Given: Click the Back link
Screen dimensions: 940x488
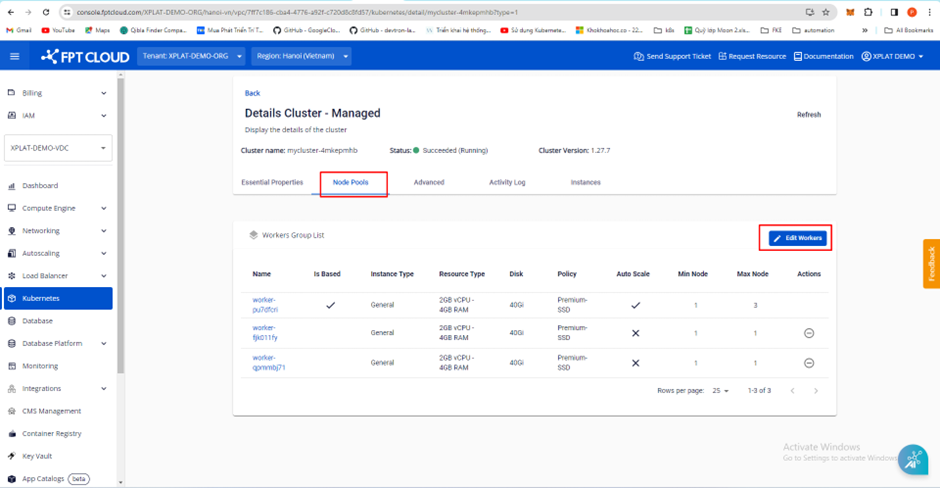Looking at the screenshot, I should [x=252, y=93].
